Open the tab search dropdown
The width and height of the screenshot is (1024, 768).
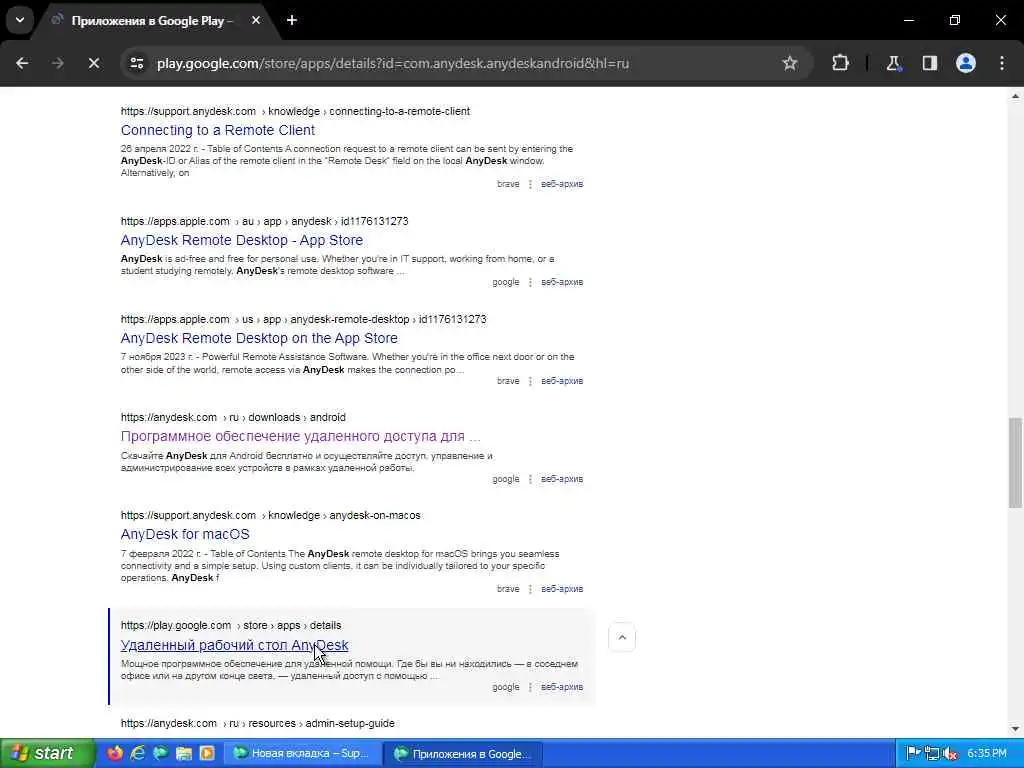point(20,20)
